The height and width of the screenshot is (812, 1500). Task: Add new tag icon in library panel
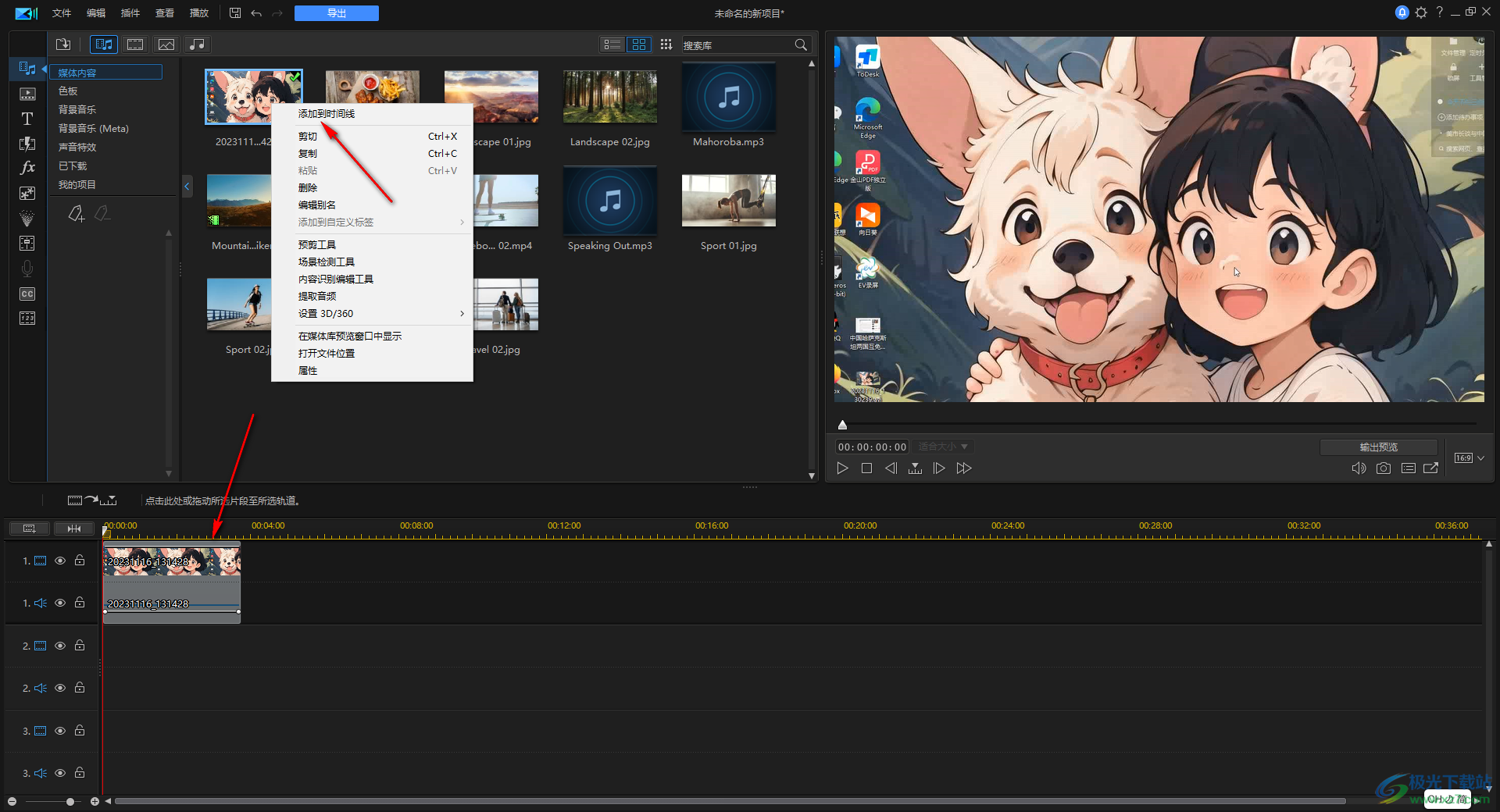[x=76, y=213]
